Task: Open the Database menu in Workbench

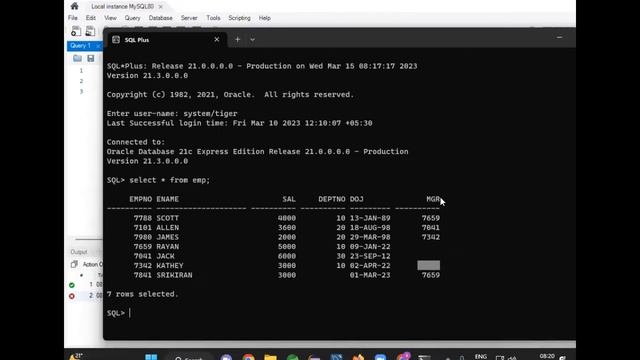Action: click(160, 18)
